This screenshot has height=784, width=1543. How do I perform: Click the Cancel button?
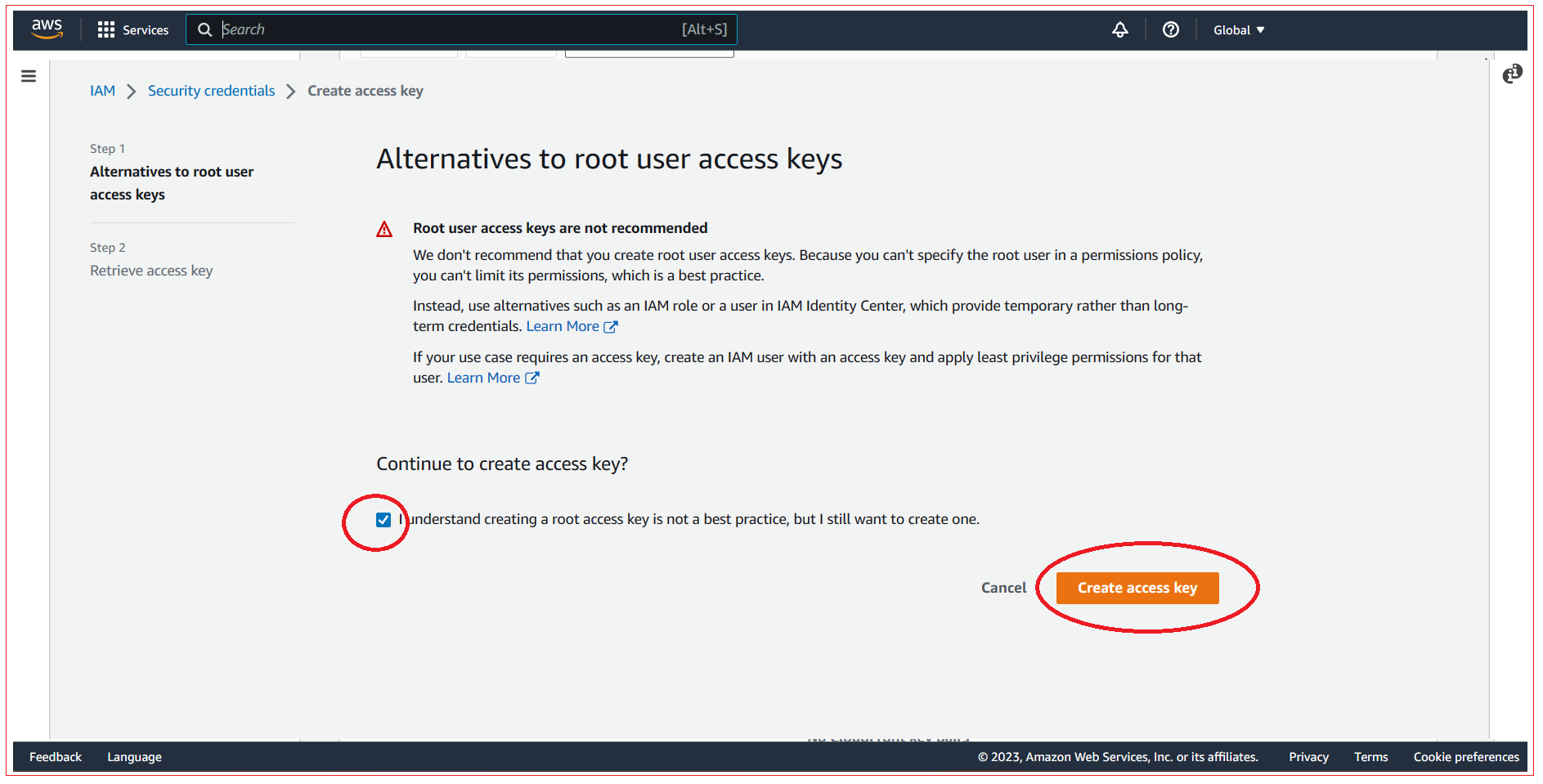[x=1003, y=588]
